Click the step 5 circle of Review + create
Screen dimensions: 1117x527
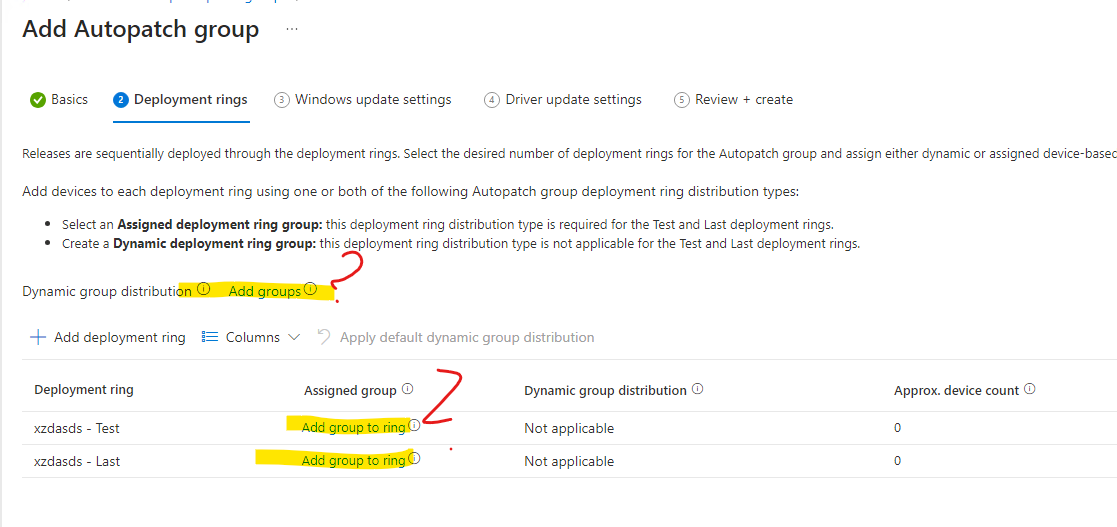(682, 100)
